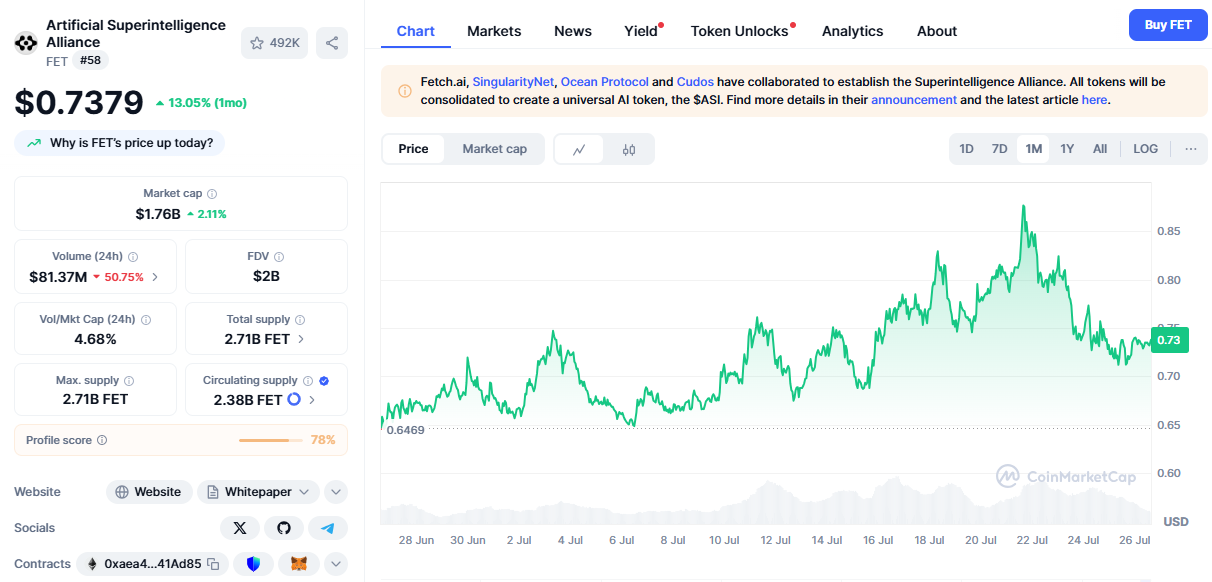The image size is (1212, 582).
Task: Open the Analytics tab
Action: [x=853, y=31]
